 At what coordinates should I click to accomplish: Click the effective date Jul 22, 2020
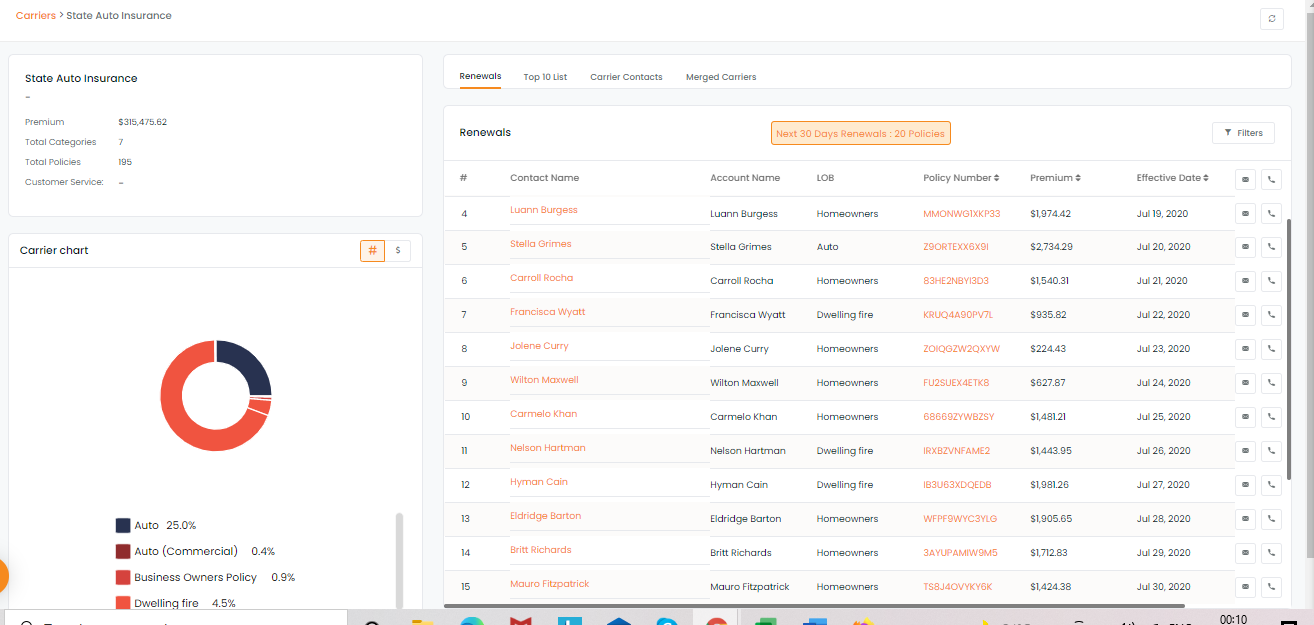1163,315
